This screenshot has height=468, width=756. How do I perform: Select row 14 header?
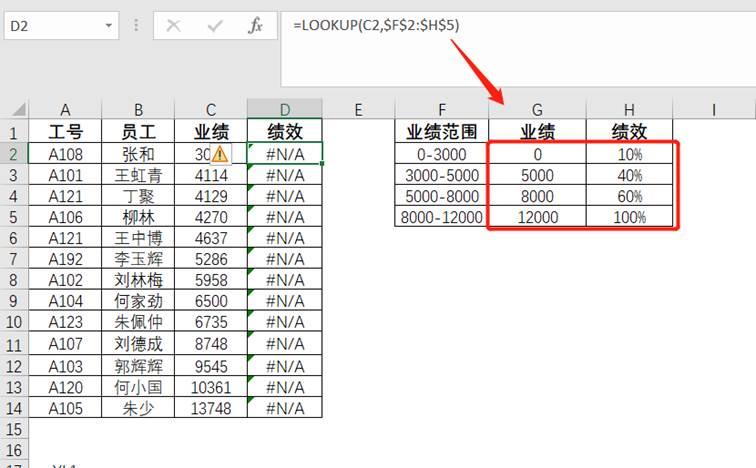point(14,408)
